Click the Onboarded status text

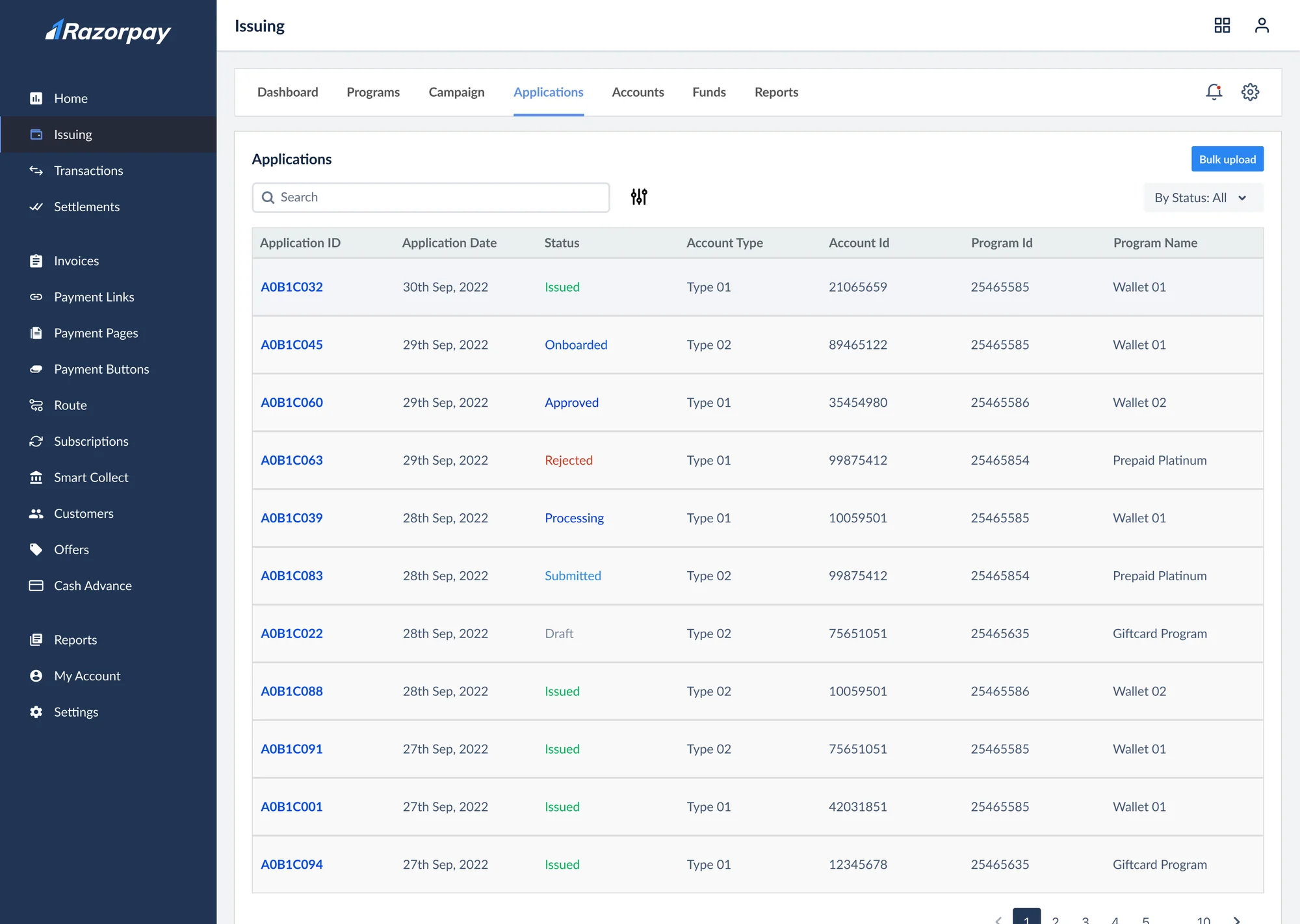point(576,344)
